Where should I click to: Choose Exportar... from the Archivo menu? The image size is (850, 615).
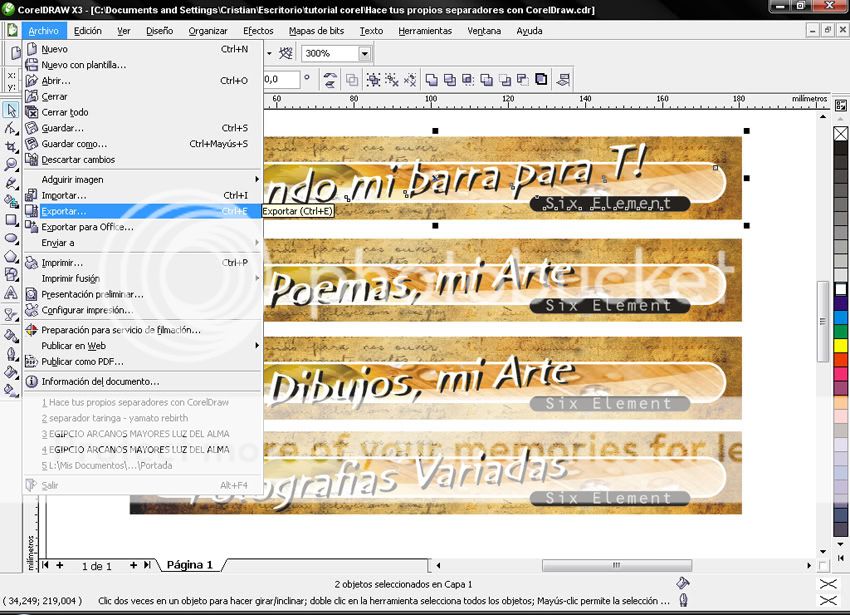pyautogui.click(x=143, y=211)
